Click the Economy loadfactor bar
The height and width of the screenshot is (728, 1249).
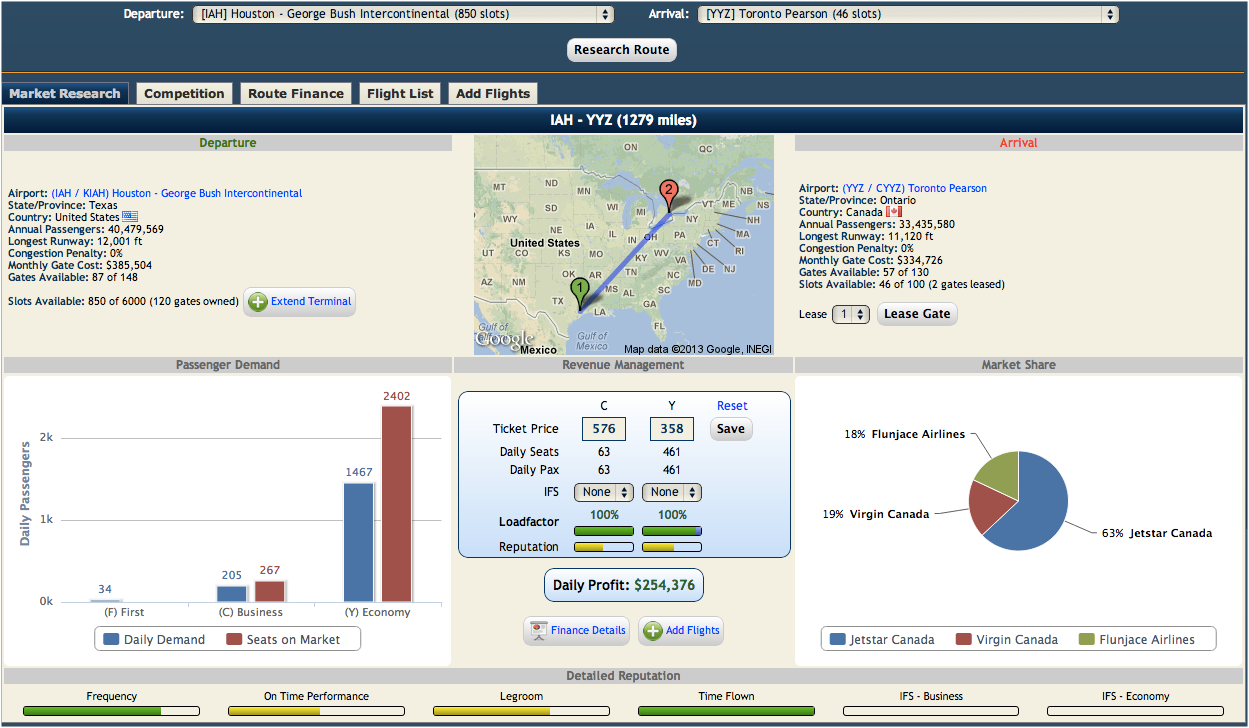click(672, 531)
